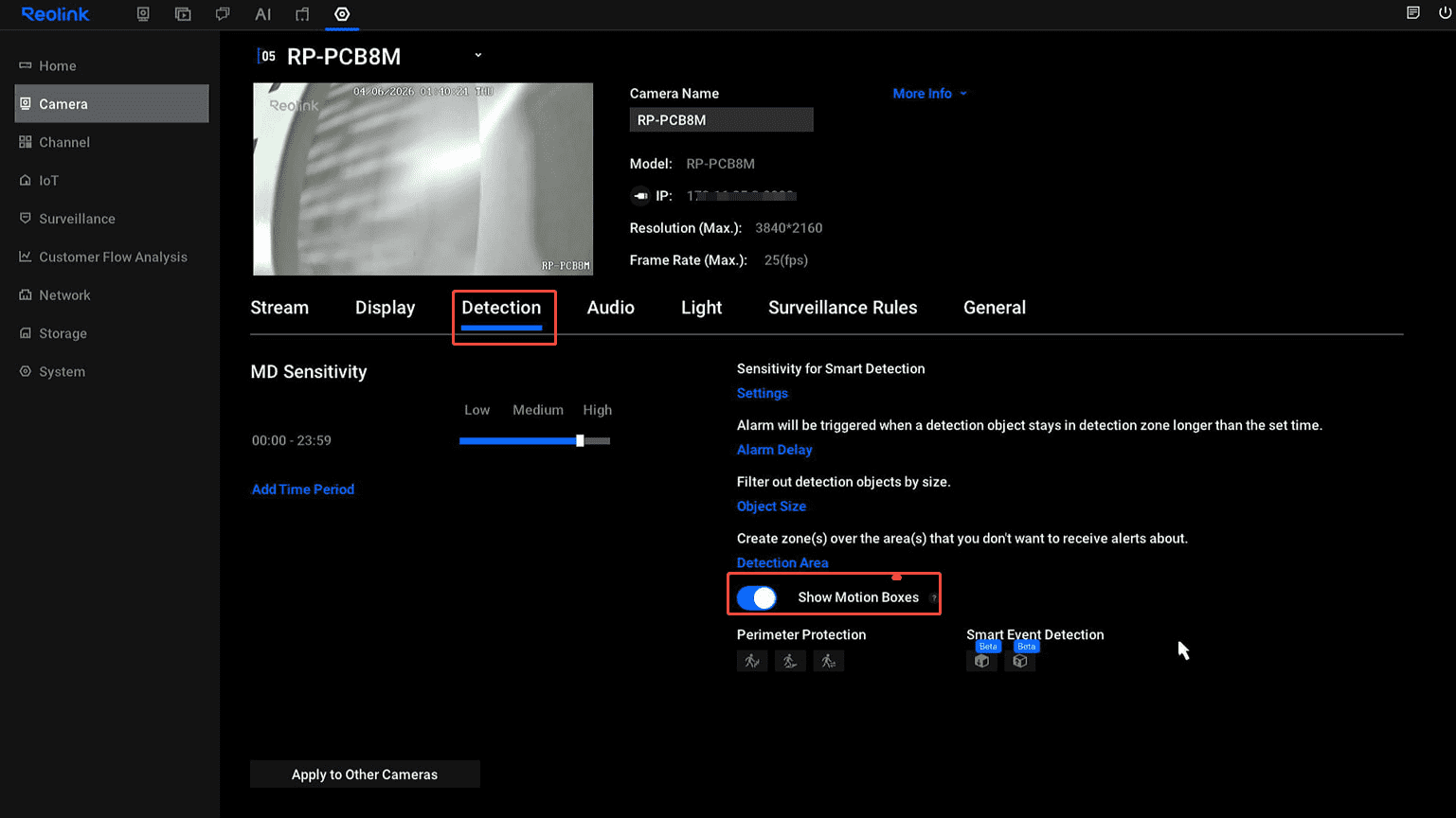Click the Reolink logo
Image resolution: width=1456 pixels, height=818 pixels.
pos(55,14)
